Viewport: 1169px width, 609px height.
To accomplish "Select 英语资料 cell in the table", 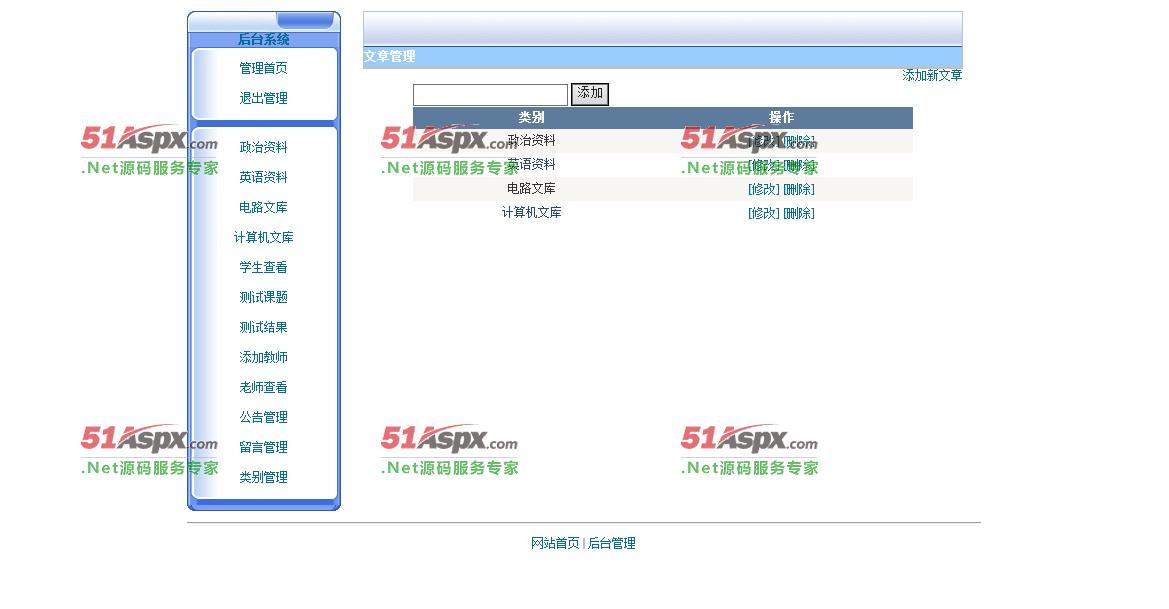I will pos(531,164).
